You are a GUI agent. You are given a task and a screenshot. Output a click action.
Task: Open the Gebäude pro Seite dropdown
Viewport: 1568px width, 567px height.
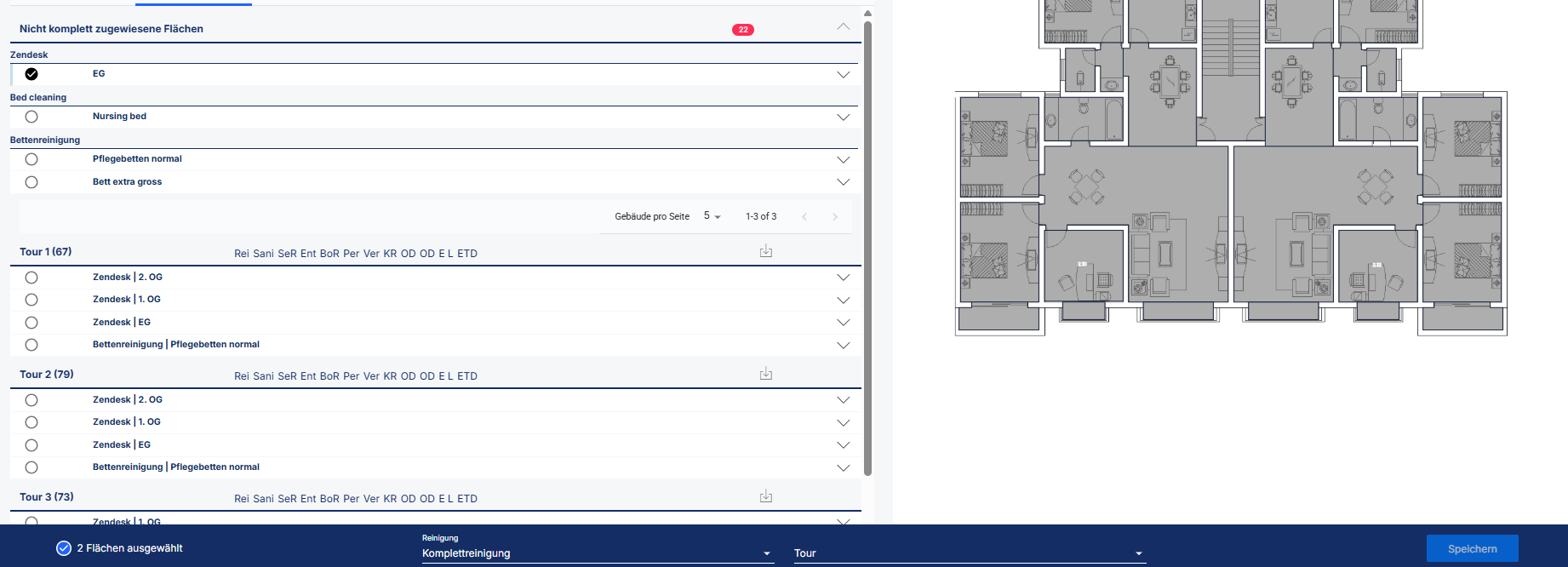[712, 216]
